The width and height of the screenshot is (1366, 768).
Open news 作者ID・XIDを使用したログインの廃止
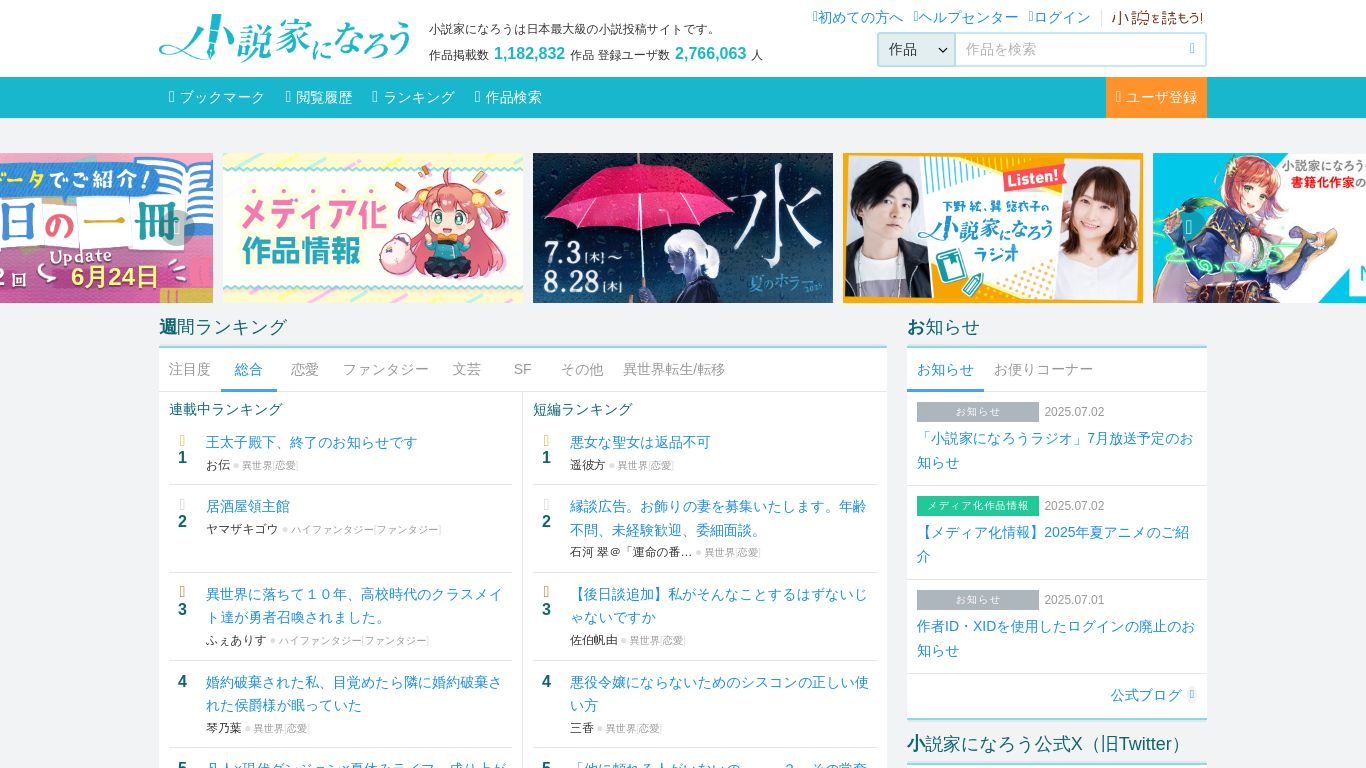tap(1056, 638)
